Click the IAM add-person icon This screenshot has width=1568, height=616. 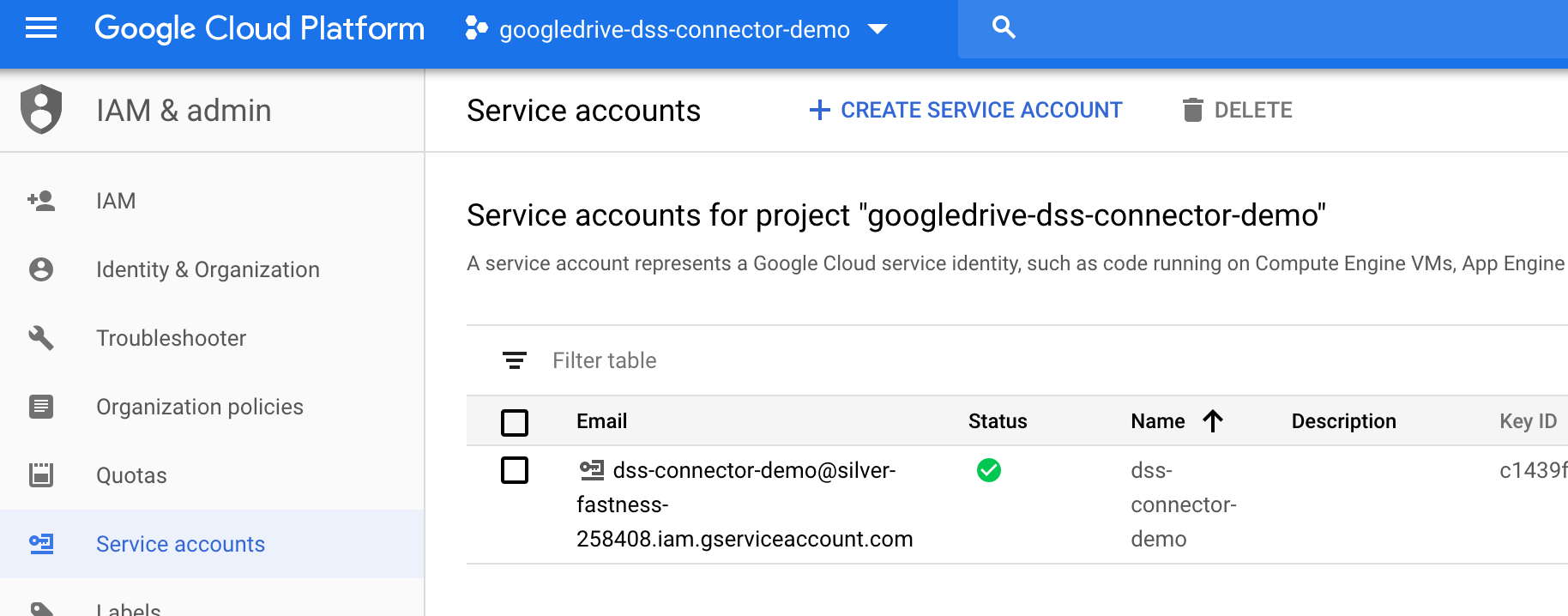pyautogui.click(x=41, y=201)
